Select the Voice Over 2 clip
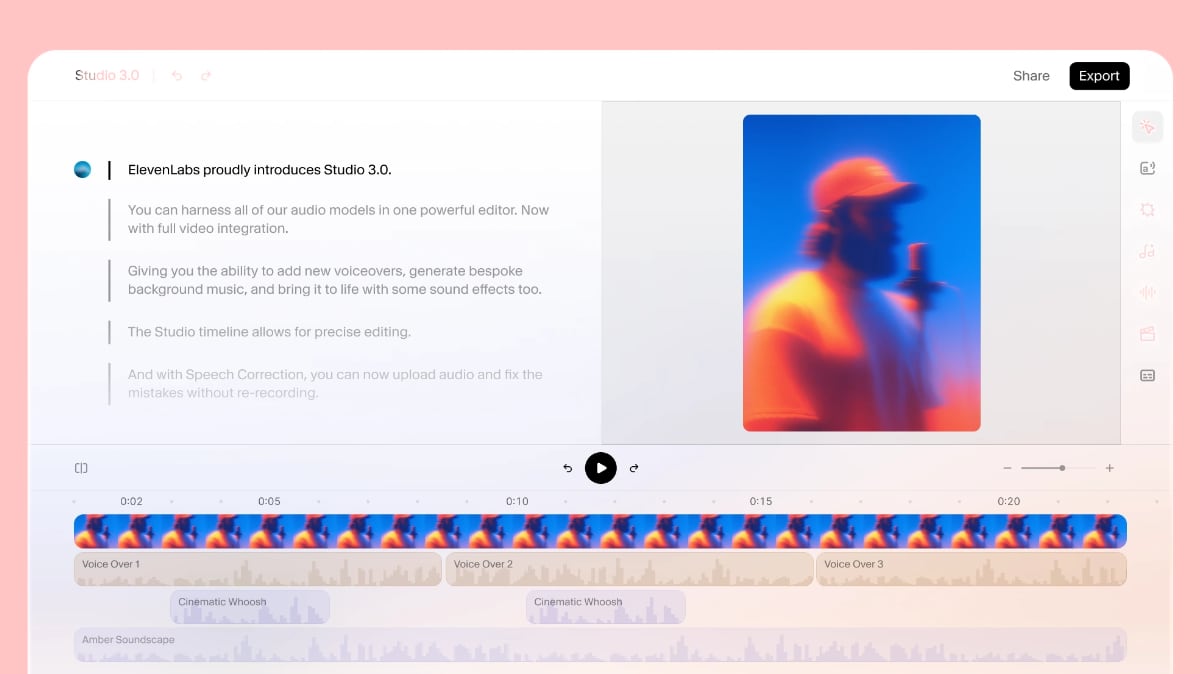Image resolution: width=1200 pixels, height=674 pixels. point(629,569)
